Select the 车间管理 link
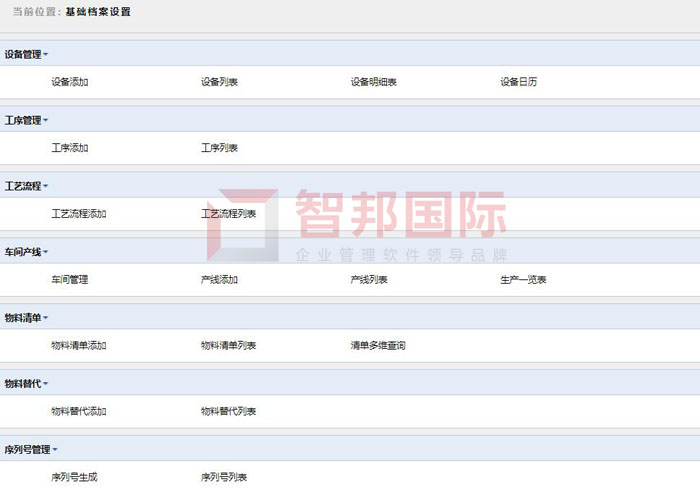The width and height of the screenshot is (700, 490). pos(70,280)
